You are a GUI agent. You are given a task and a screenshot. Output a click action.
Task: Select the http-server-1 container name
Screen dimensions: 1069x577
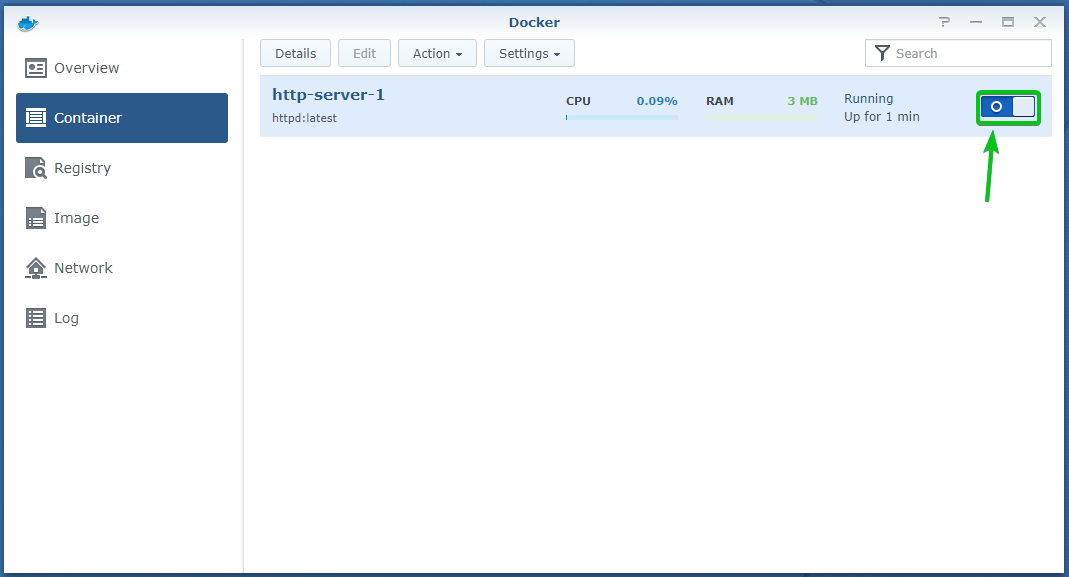pos(328,95)
